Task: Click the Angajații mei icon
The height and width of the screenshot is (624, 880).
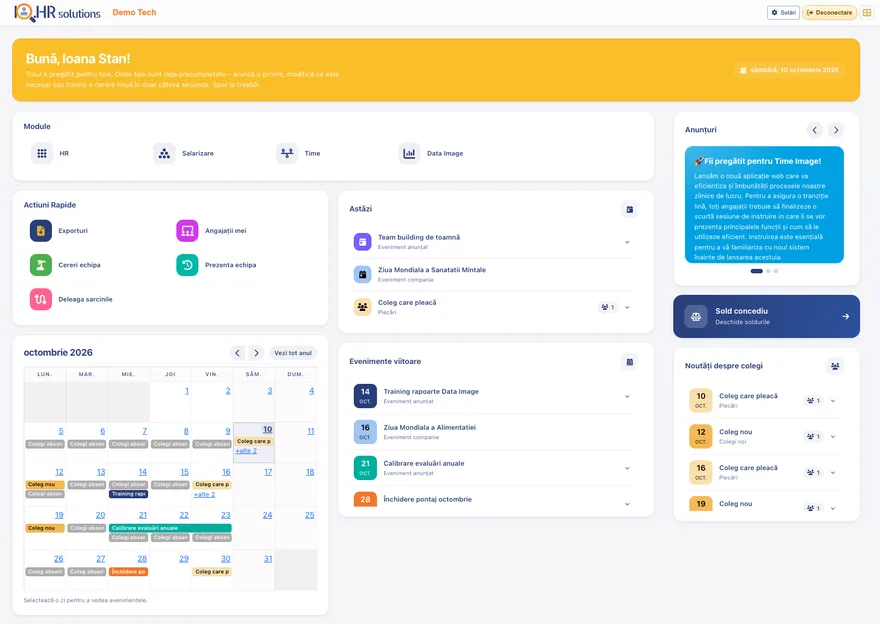Action: [187, 231]
